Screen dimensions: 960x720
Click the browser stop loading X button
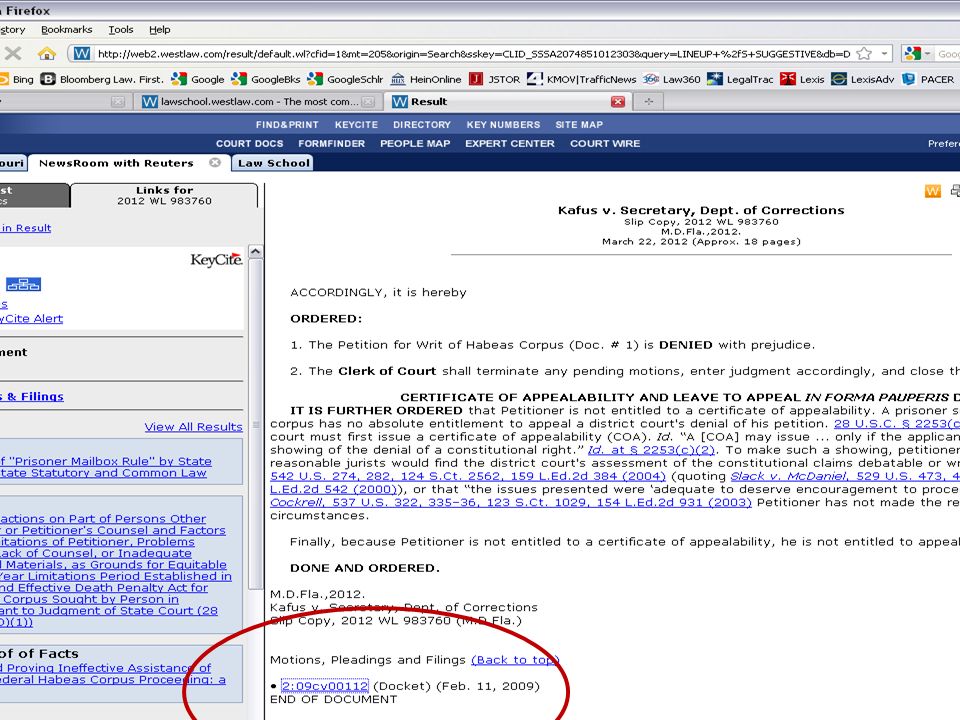pyautogui.click(x=13, y=53)
